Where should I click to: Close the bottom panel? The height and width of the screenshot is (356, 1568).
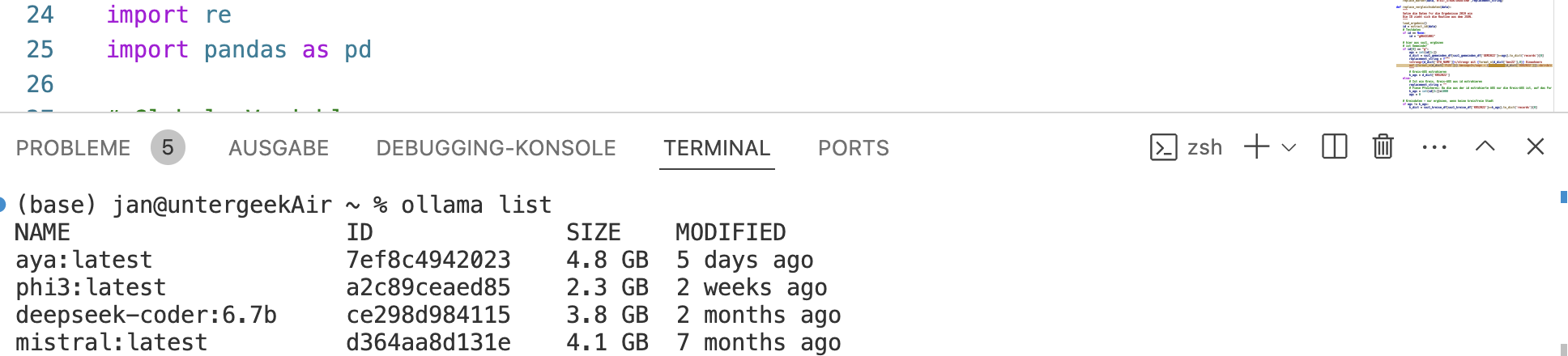(1536, 146)
